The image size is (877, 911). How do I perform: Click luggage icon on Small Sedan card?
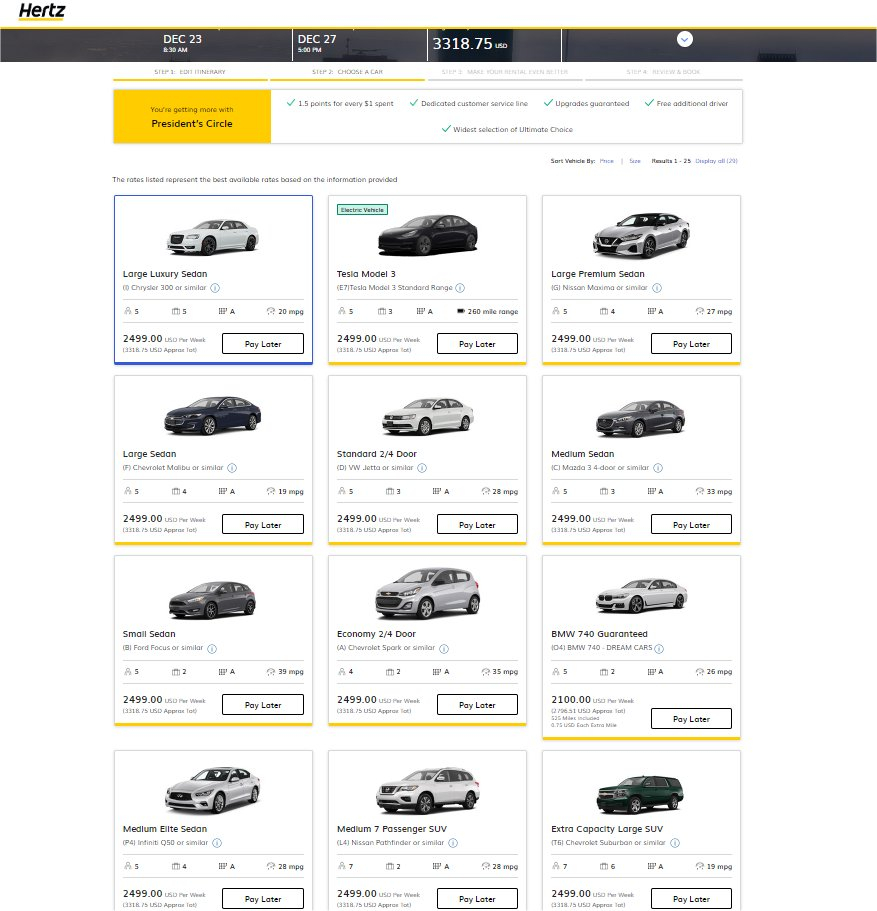click(176, 672)
